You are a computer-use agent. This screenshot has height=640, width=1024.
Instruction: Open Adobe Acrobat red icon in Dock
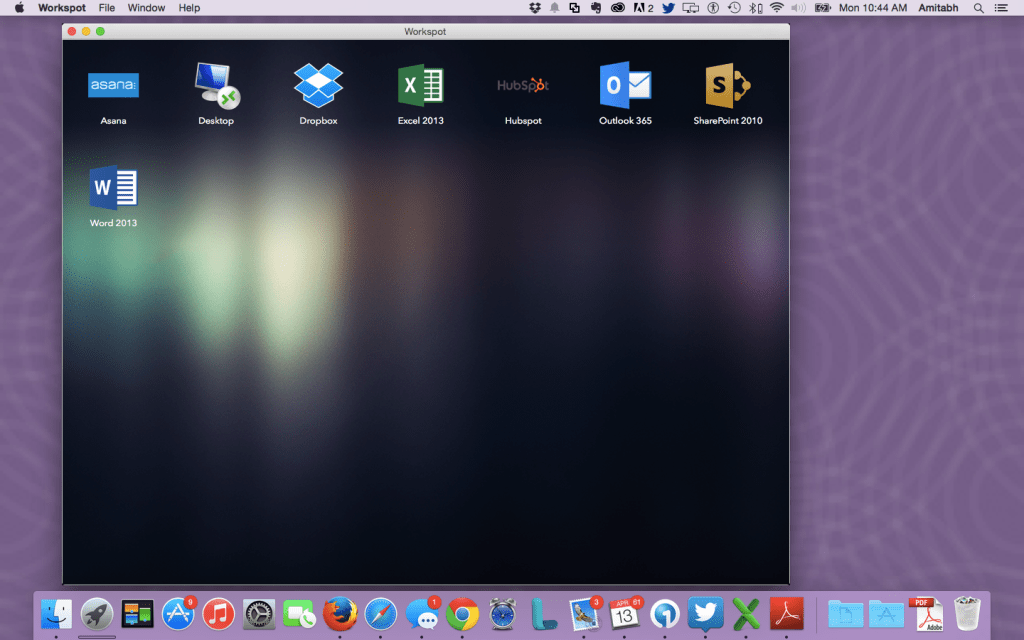[x=786, y=614]
